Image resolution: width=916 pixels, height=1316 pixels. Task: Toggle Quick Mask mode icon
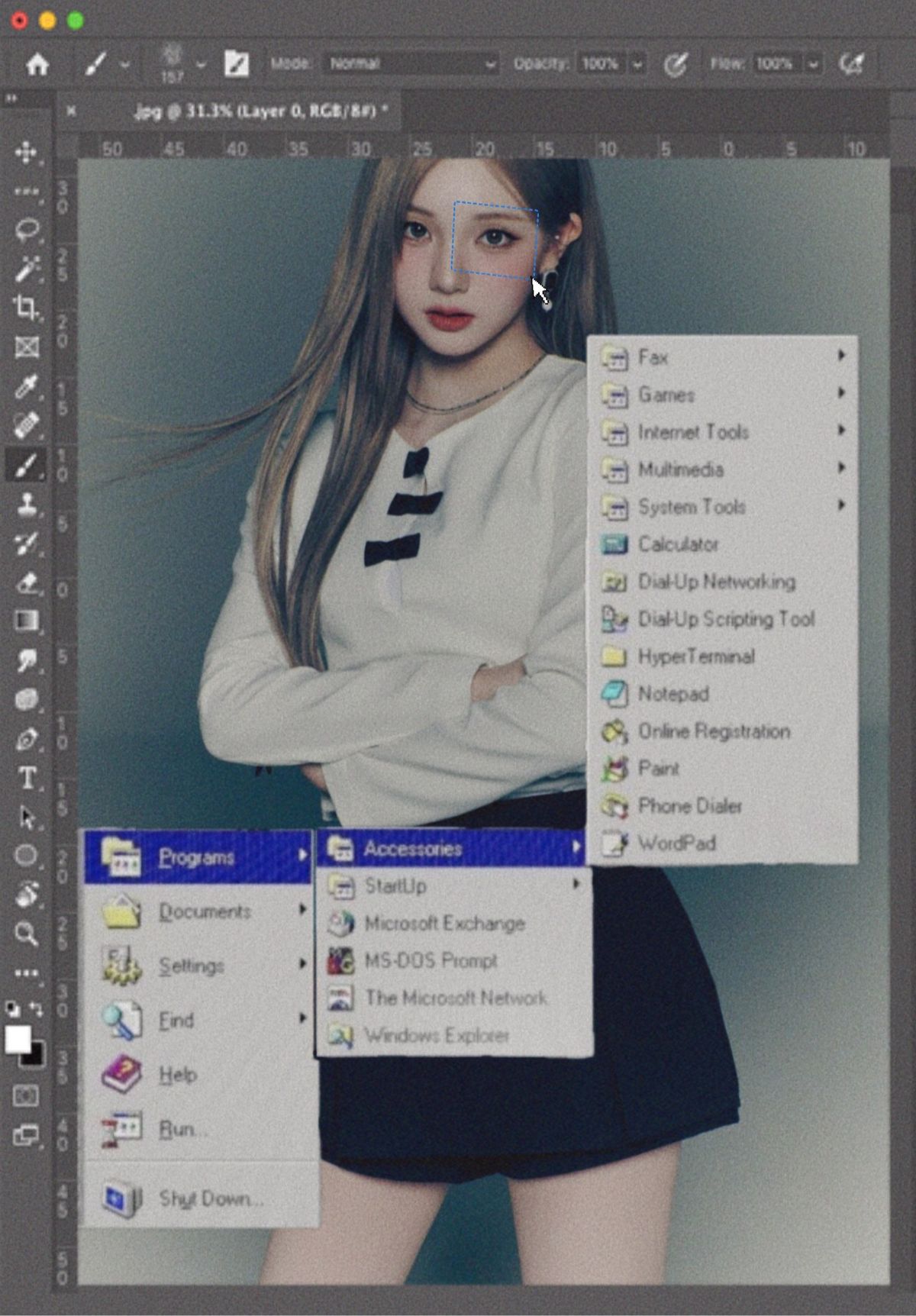pos(26,1096)
